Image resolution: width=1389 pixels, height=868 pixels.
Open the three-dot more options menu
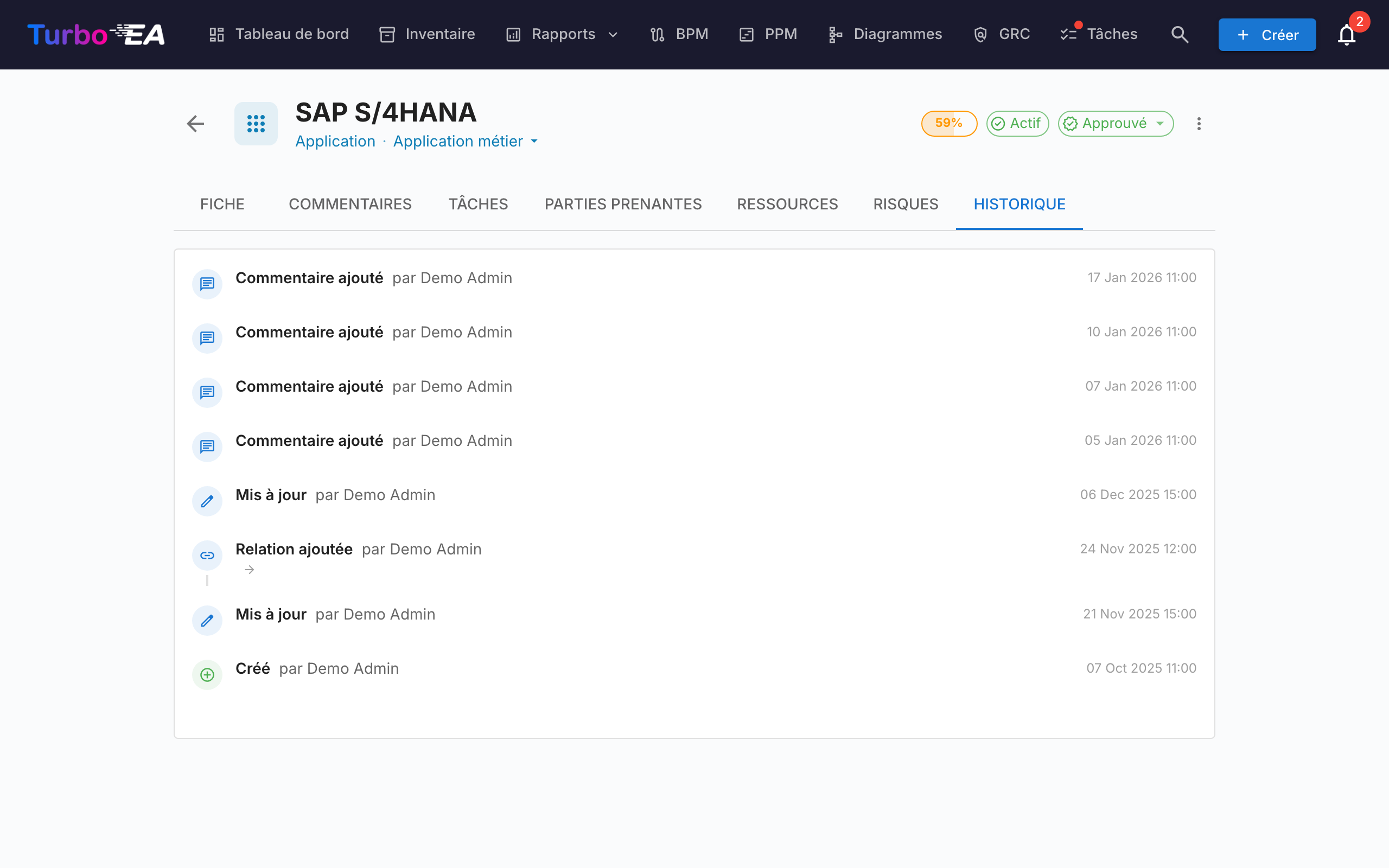[1199, 124]
